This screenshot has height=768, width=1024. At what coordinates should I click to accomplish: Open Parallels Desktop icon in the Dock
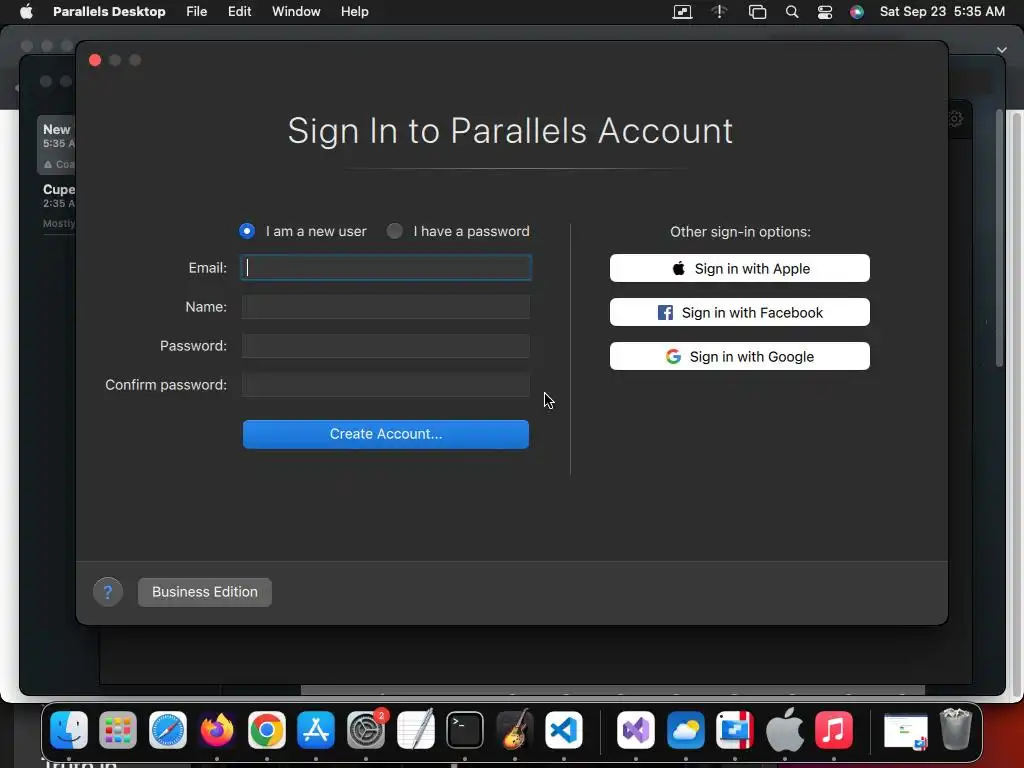pyautogui.click(x=735, y=729)
